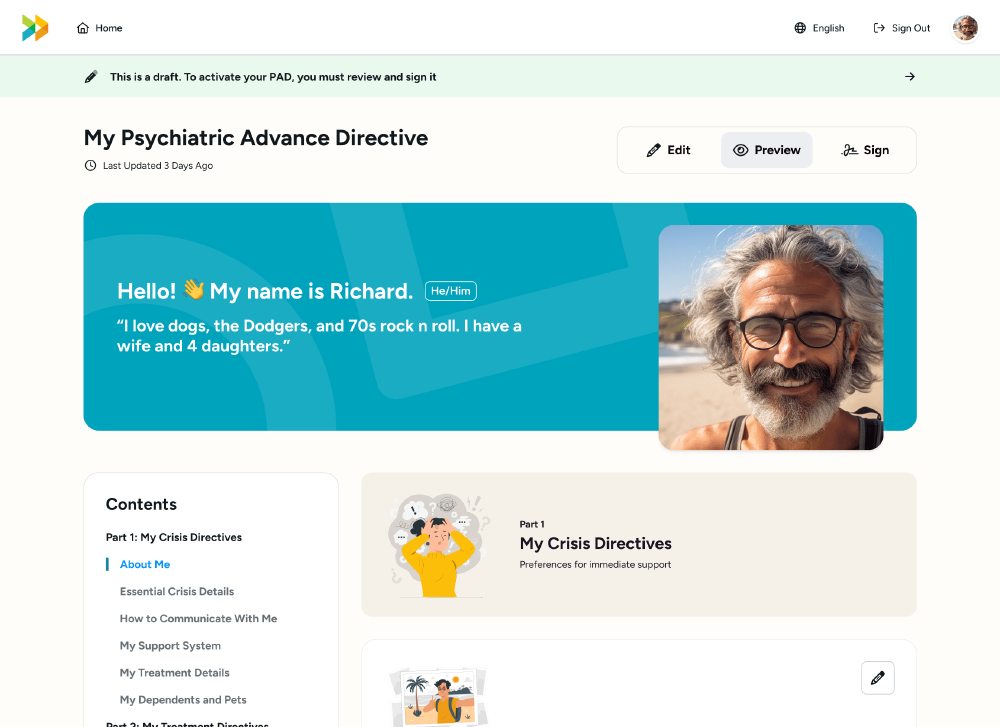Open Essential Crisis Details in contents
Image resolution: width=1000 pixels, height=727 pixels.
coord(177,592)
